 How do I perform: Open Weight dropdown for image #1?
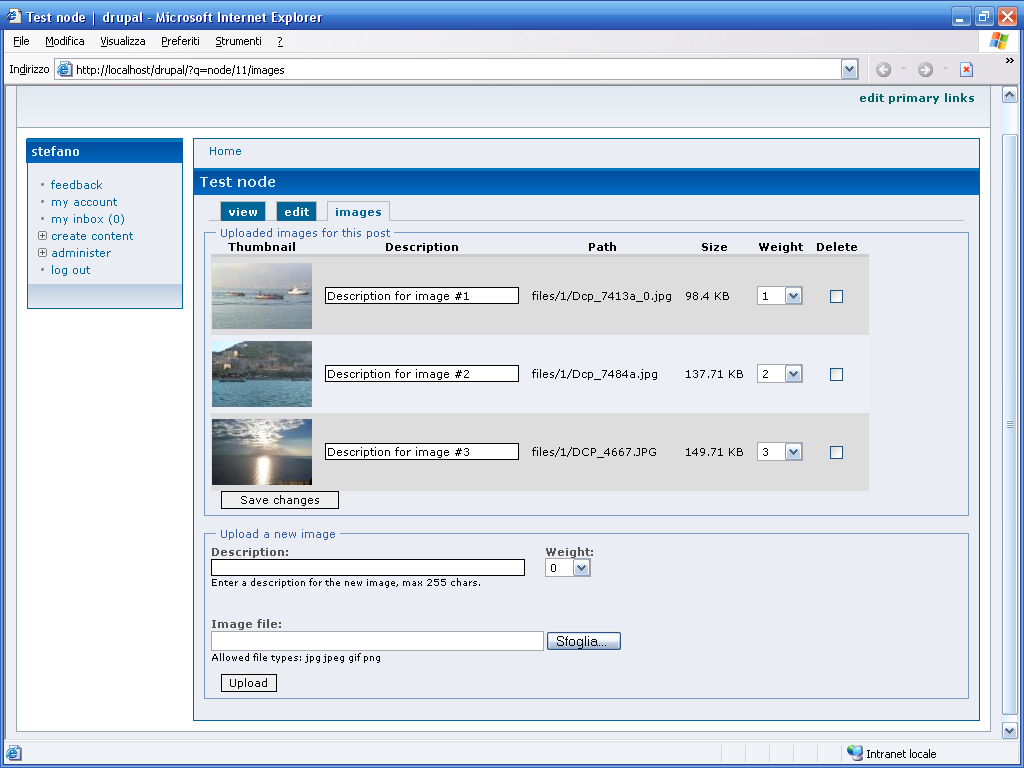pyautogui.click(x=793, y=296)
